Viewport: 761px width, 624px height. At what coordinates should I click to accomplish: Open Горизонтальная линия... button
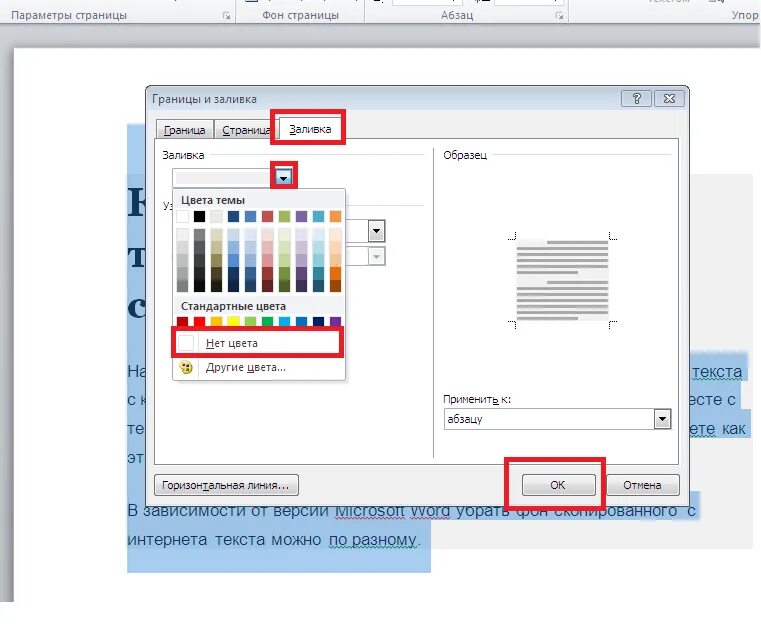click(x=226, y=485)
